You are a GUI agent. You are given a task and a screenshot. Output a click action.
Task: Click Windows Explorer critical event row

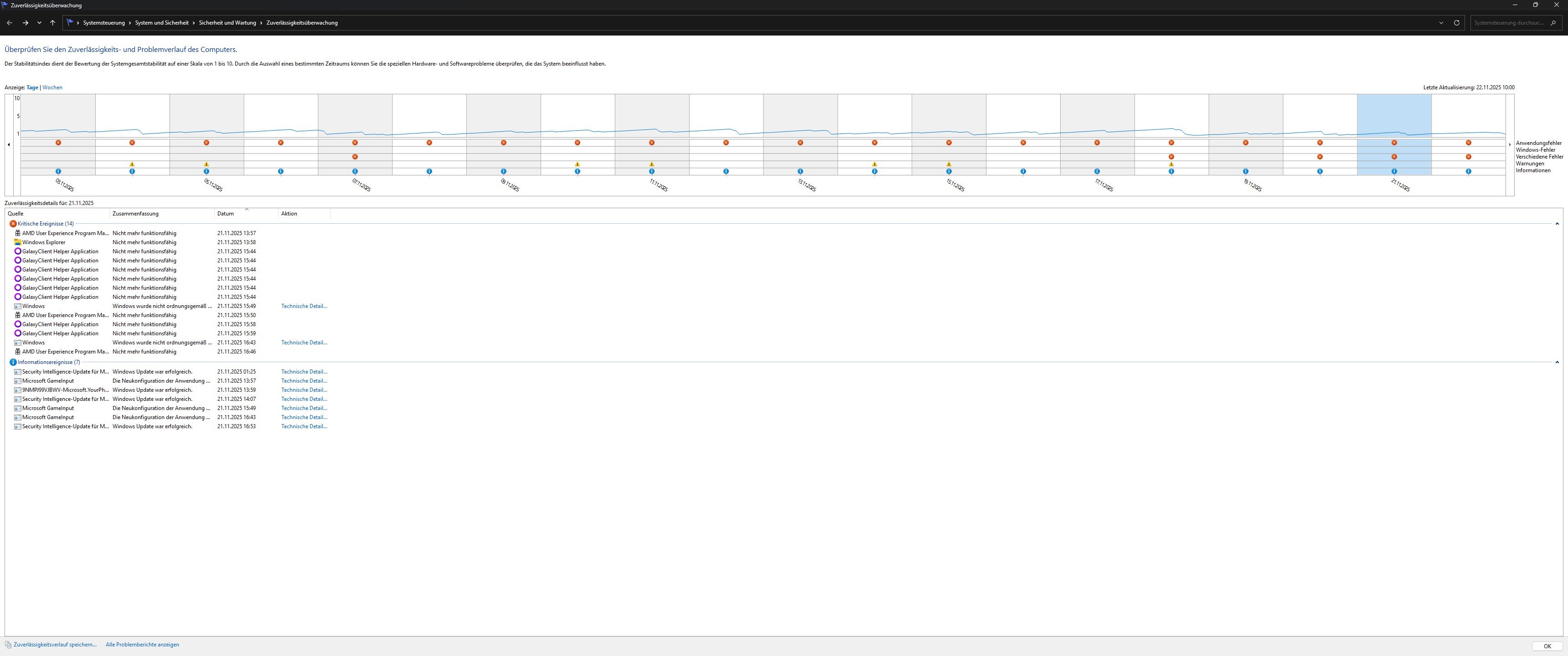point(44,242)
